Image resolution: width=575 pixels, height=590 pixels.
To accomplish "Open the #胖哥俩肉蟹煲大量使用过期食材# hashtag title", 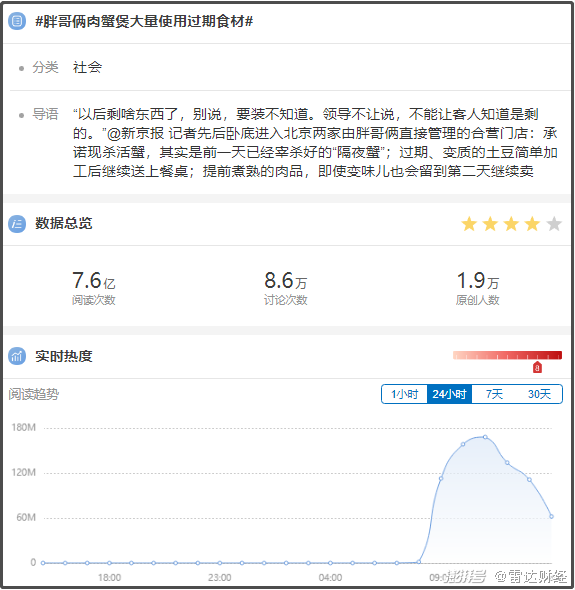I will pyautogui.click(x=144, y=21).
